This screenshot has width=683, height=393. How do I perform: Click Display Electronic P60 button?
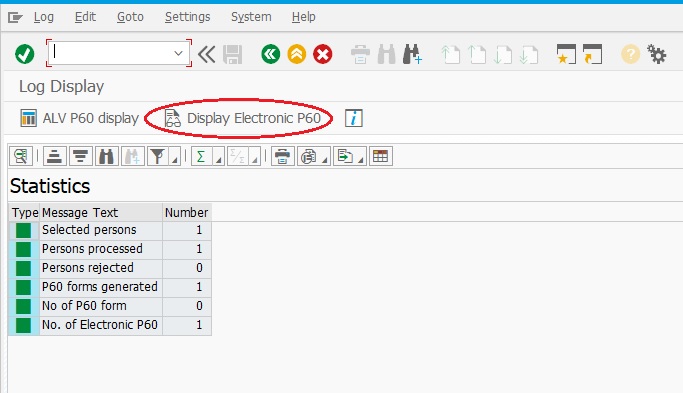click(243, 118)
